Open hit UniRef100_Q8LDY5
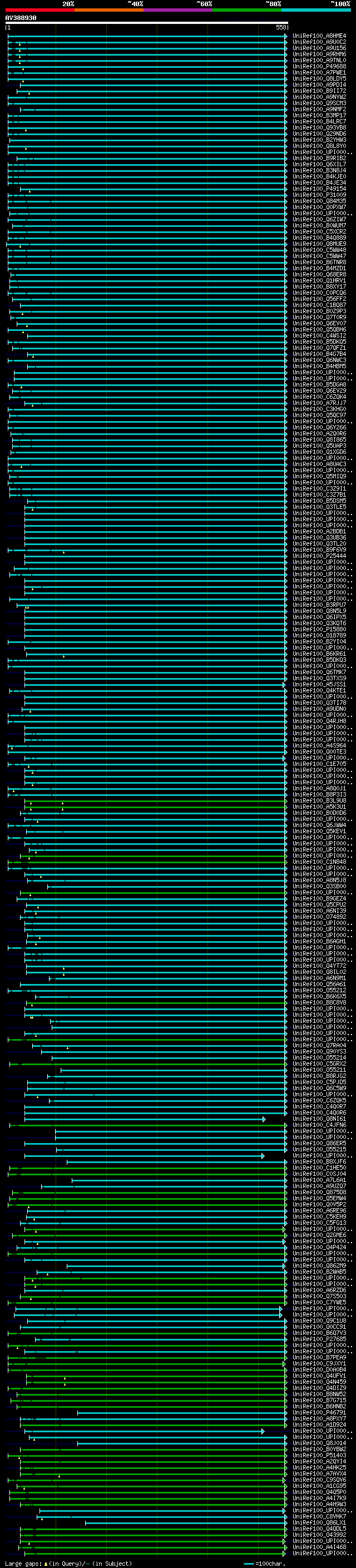The height and width of the screenshot is (1568, 356). 319,78
